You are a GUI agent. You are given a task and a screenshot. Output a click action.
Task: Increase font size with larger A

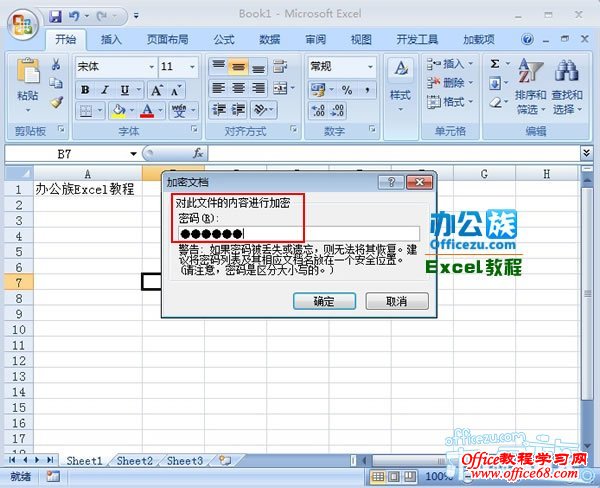[157, 91]
